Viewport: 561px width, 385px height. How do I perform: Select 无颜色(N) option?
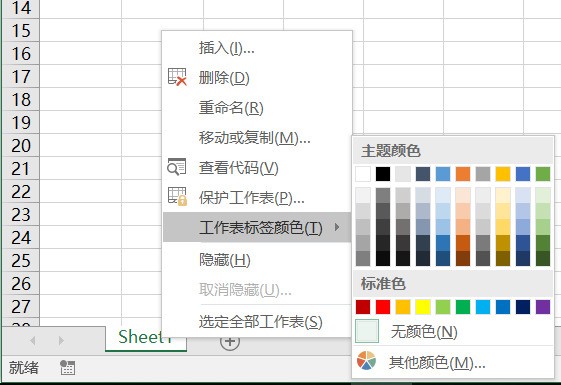[453, 331]
